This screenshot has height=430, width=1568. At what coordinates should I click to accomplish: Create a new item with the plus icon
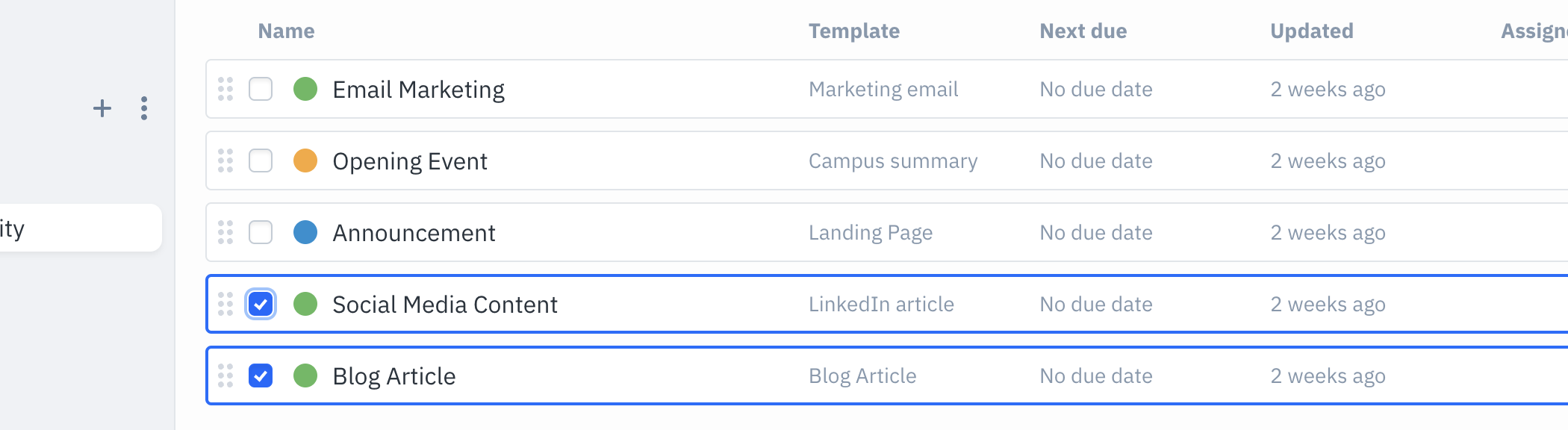102,108
